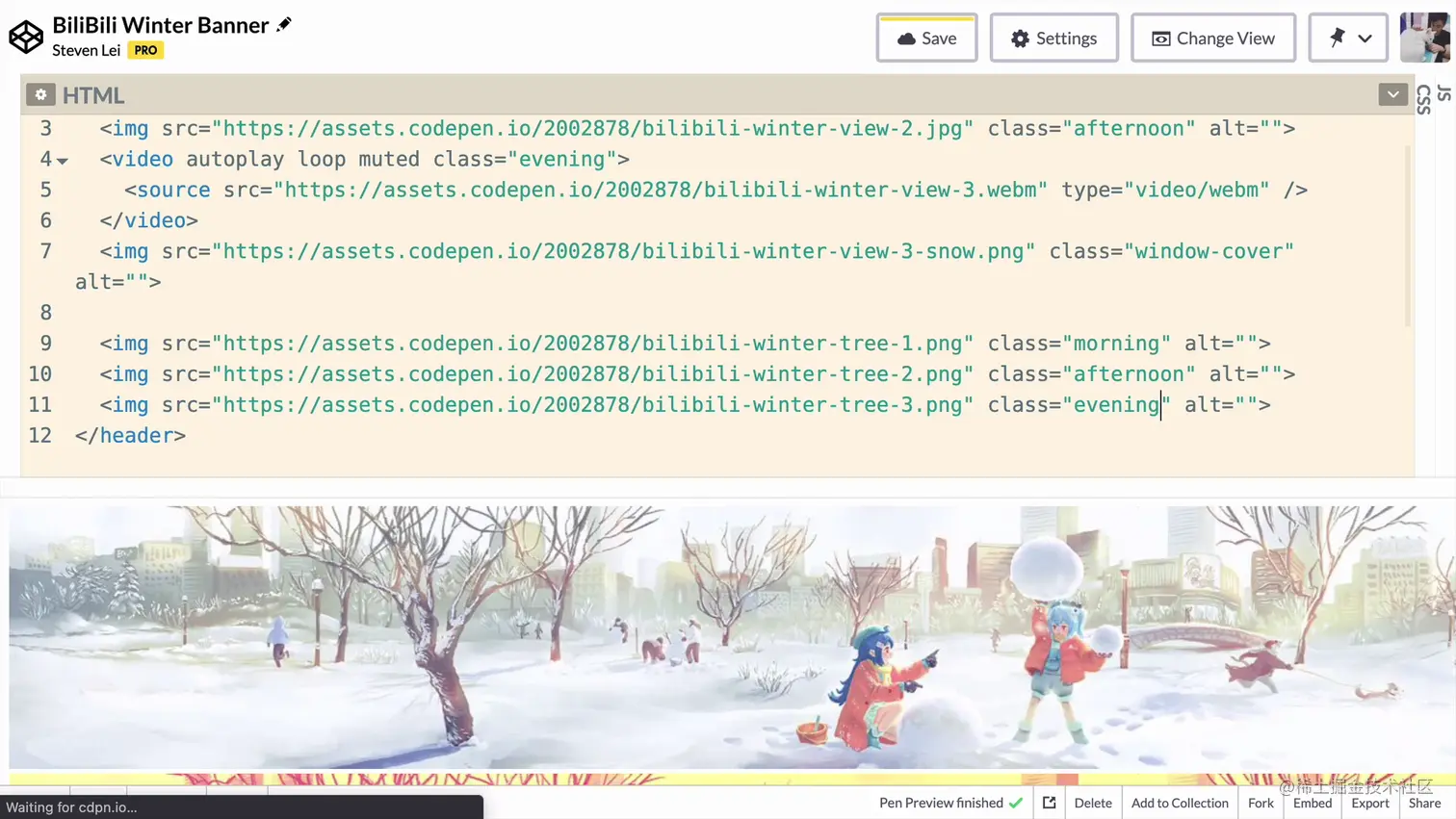
Task: Open Share menu
Action: click(1425, 803)
